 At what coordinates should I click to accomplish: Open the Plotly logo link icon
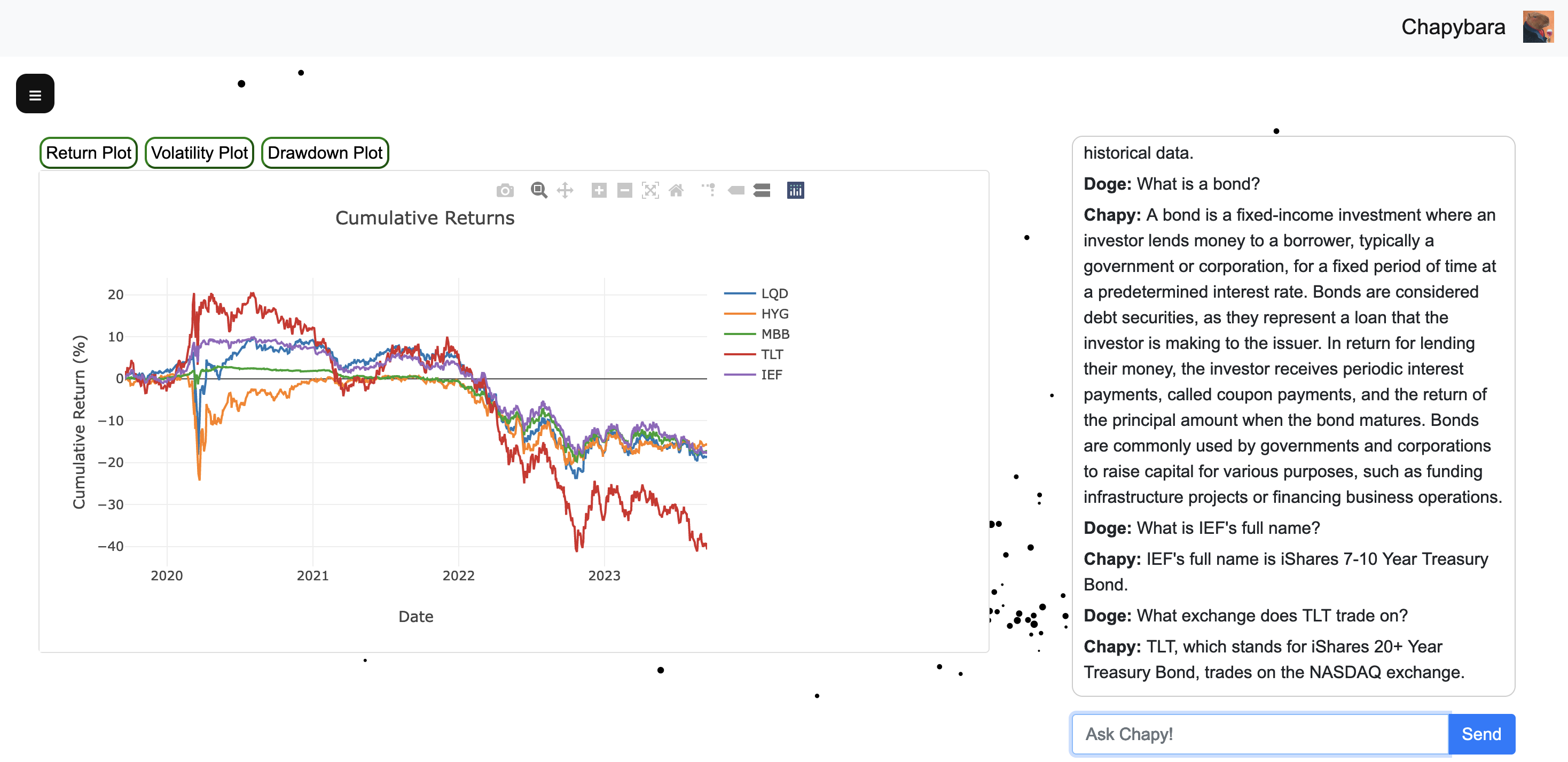point(795,191)
